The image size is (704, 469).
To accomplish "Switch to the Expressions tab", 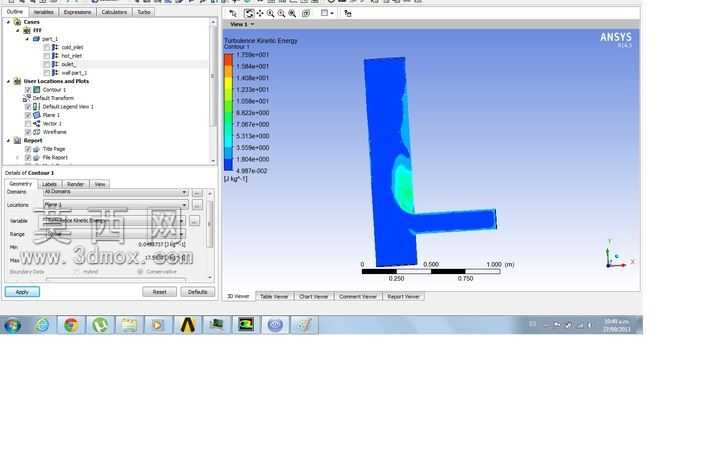I will tap(77, 12).
